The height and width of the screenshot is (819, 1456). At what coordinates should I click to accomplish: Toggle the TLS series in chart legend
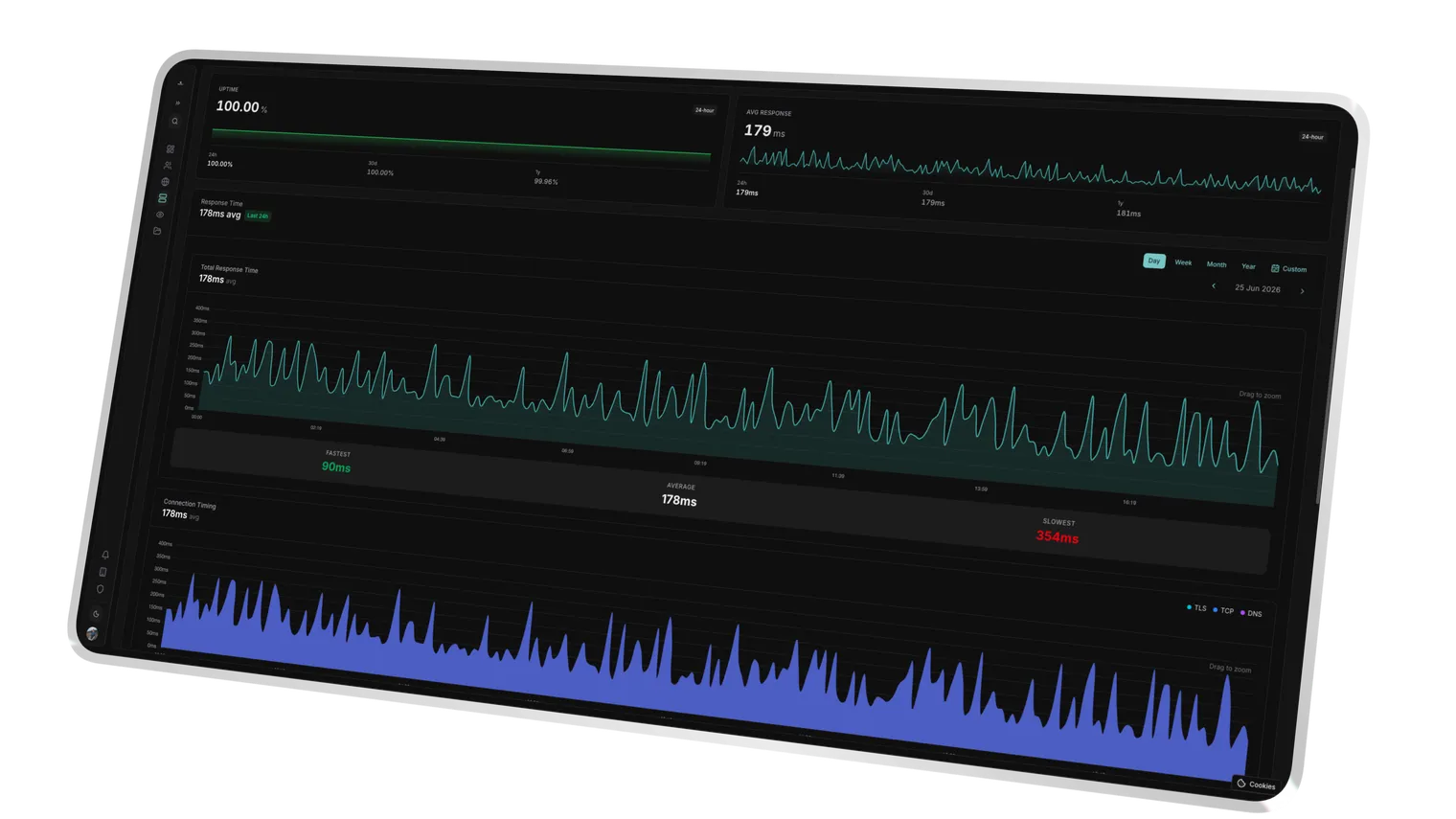pyautogui.click(x=1196, y=608)
